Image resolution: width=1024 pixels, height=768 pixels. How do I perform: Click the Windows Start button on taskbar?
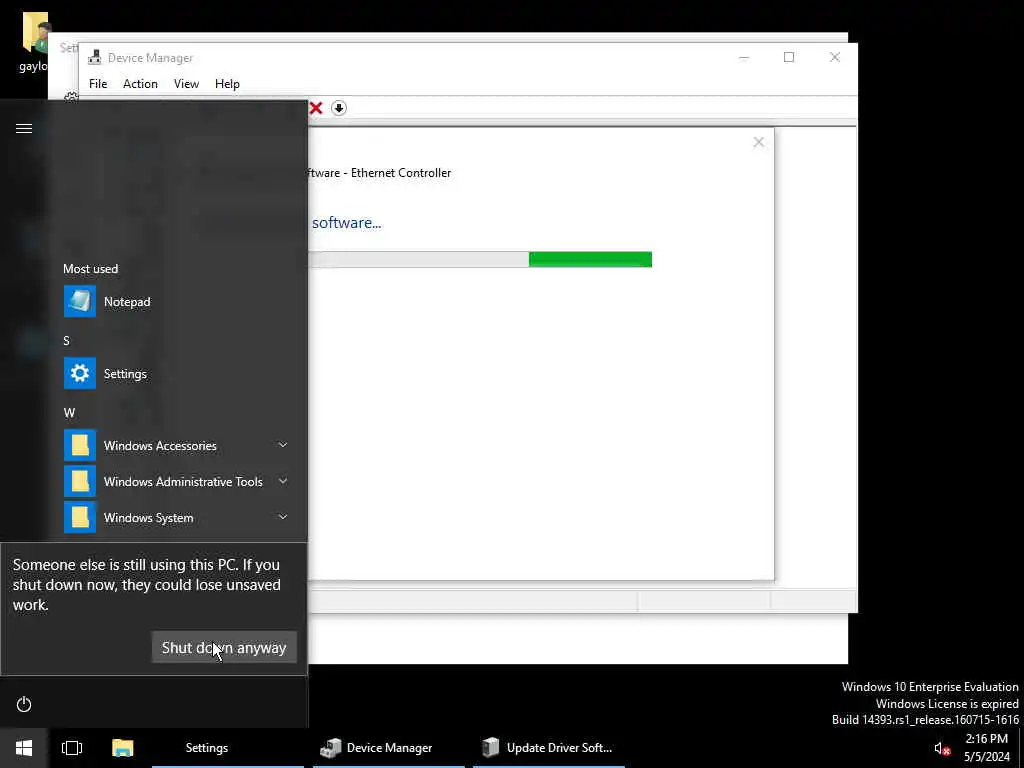pyautogui.click(x=24, y=748)
